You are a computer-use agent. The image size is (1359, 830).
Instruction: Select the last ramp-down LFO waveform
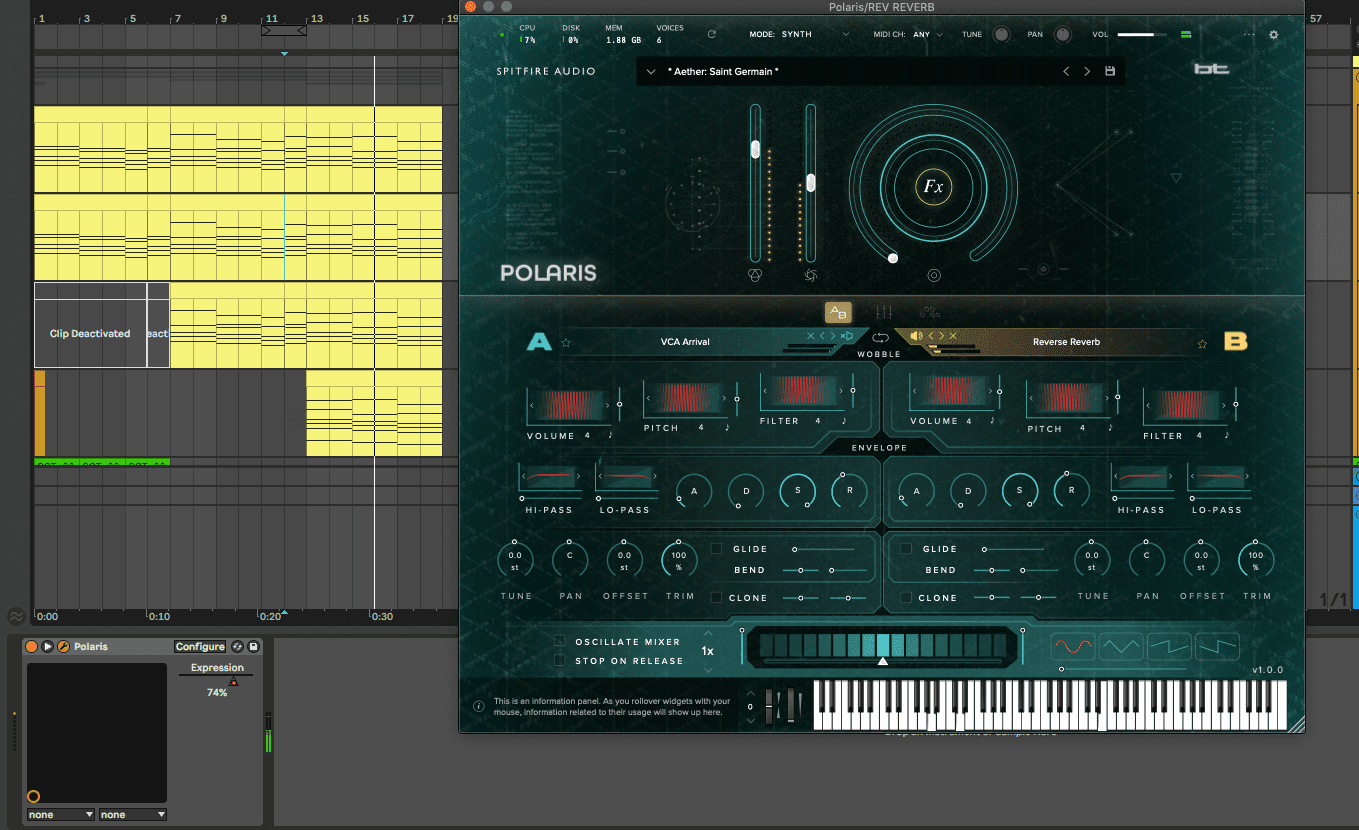1217,647
